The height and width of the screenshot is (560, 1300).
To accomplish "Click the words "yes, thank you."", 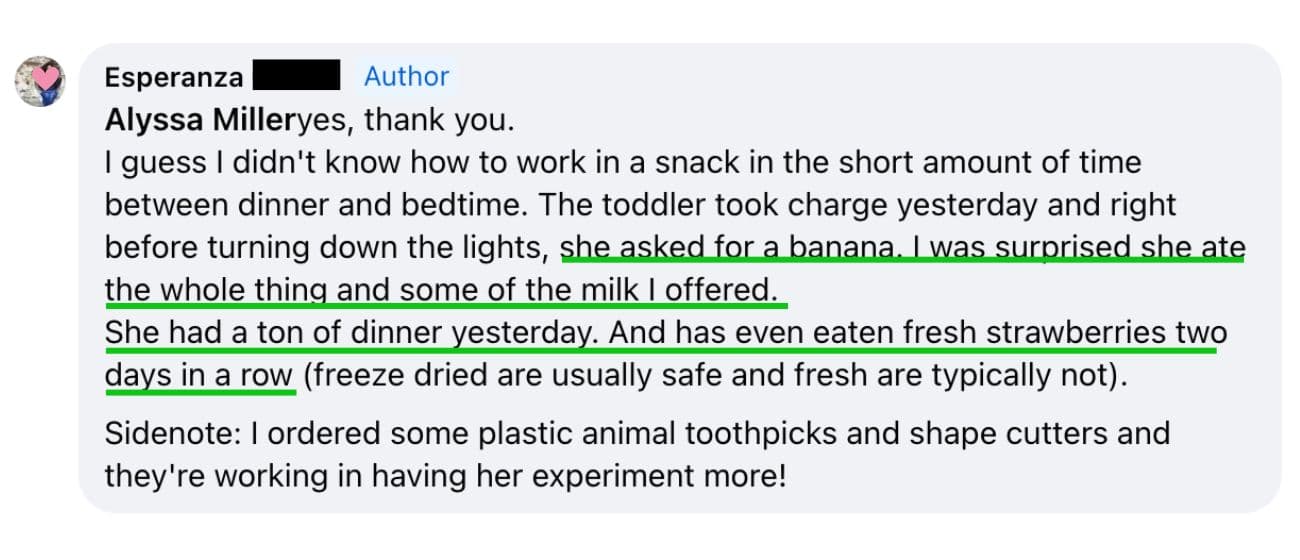I will [406, 120].
